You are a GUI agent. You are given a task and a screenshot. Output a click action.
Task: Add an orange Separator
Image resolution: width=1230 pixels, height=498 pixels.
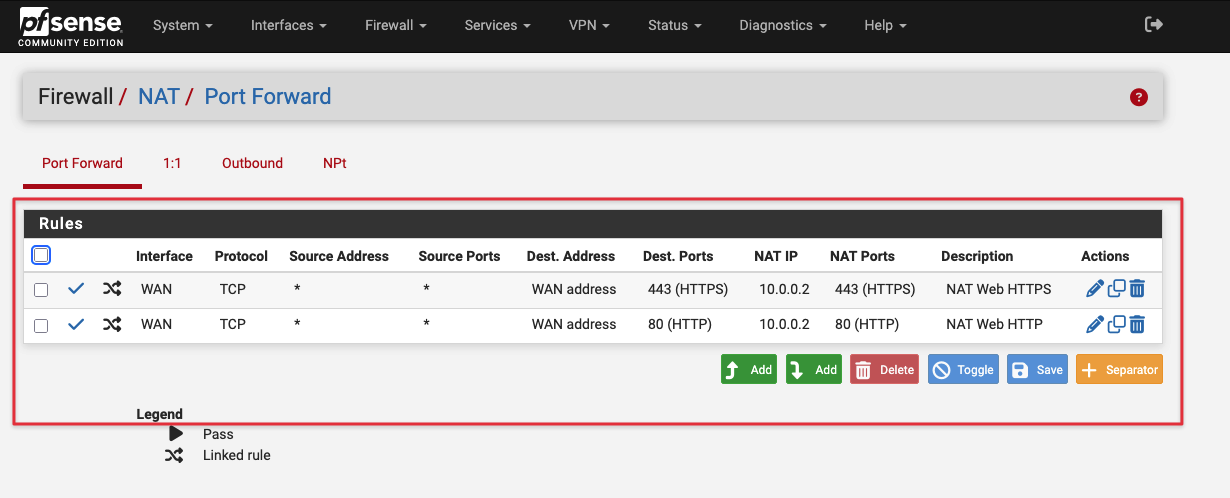click(1119, 370)
